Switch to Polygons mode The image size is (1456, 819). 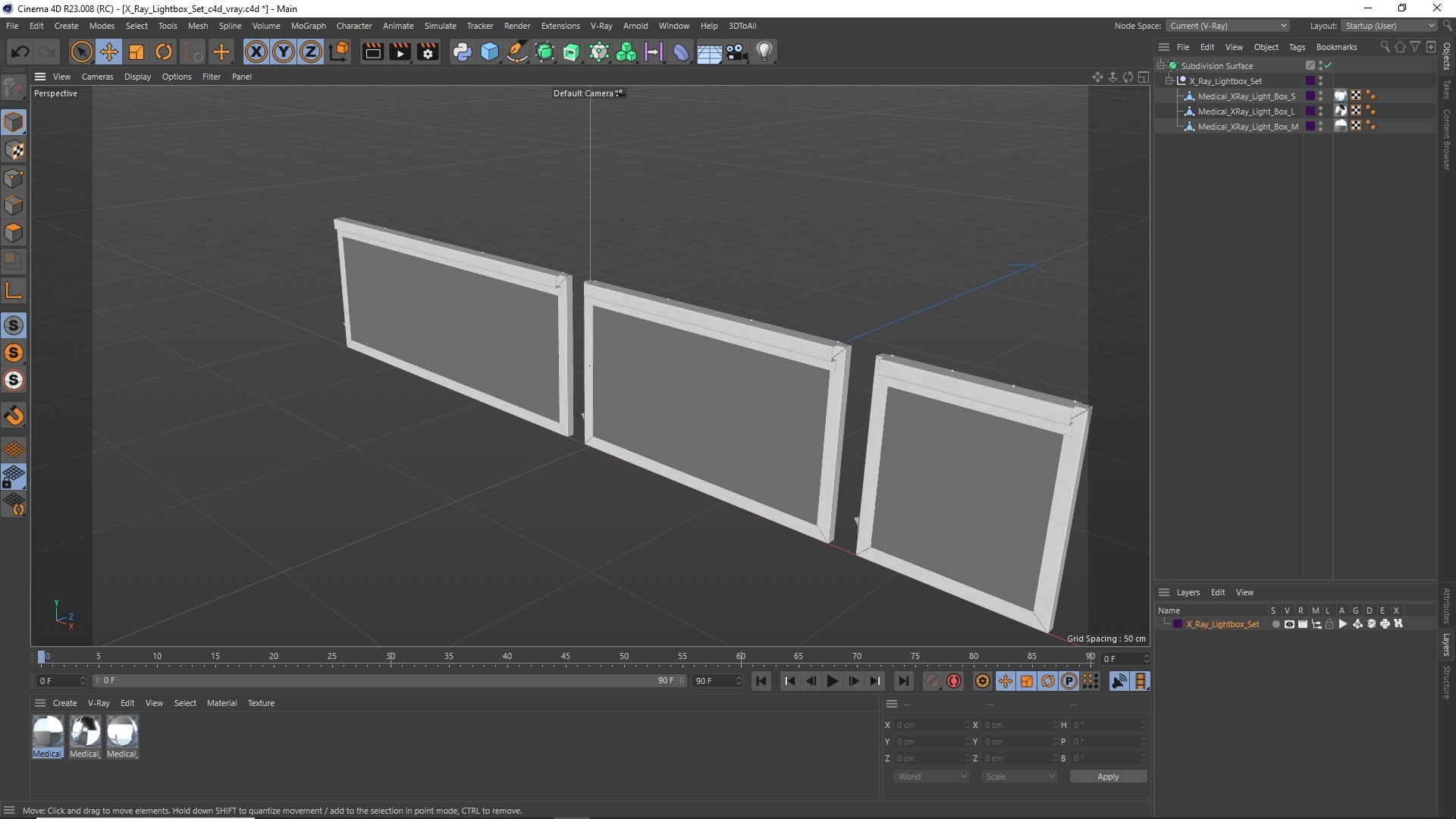(14, 233)
